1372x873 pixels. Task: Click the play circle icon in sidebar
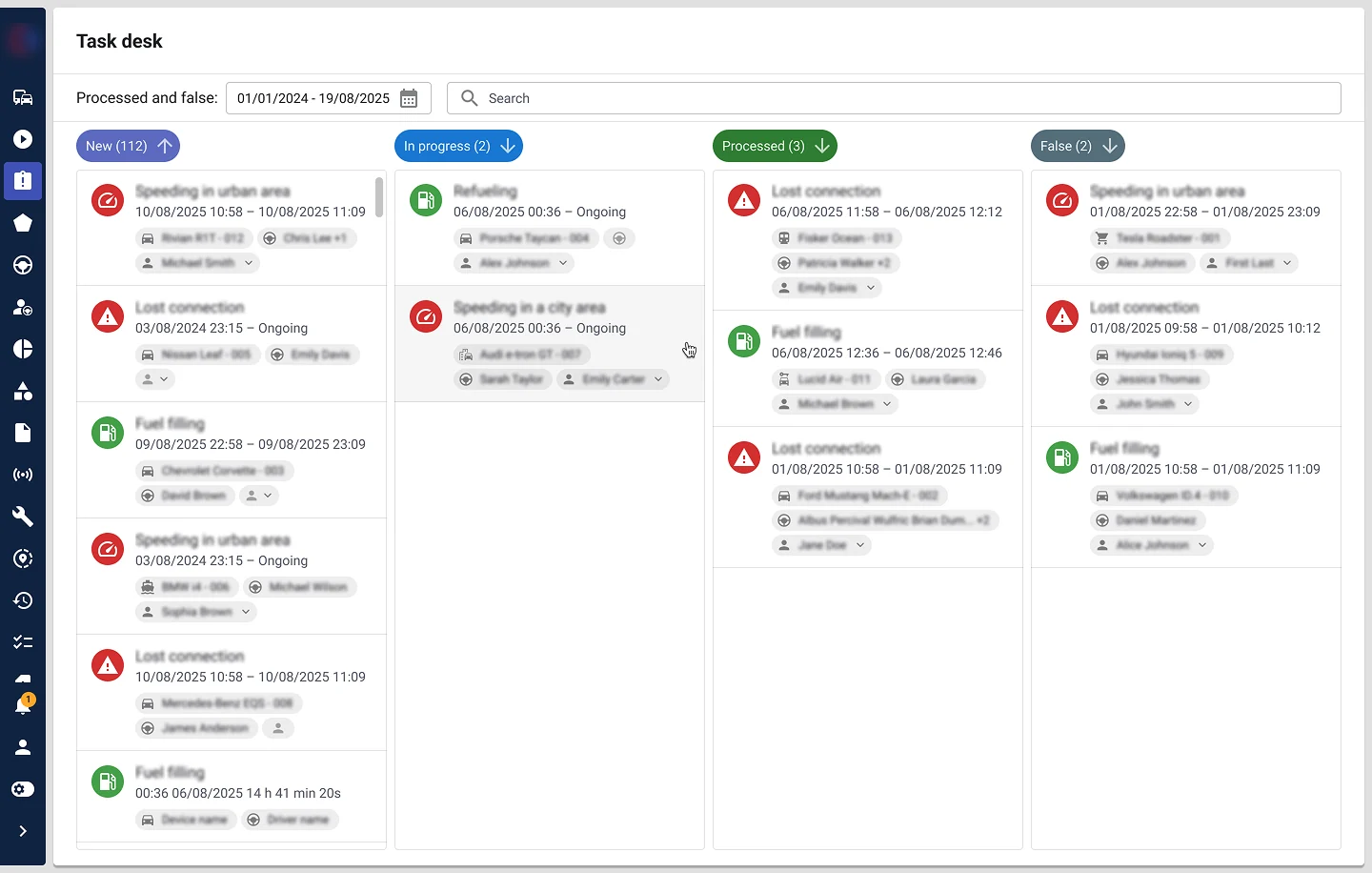click(23, 139)
